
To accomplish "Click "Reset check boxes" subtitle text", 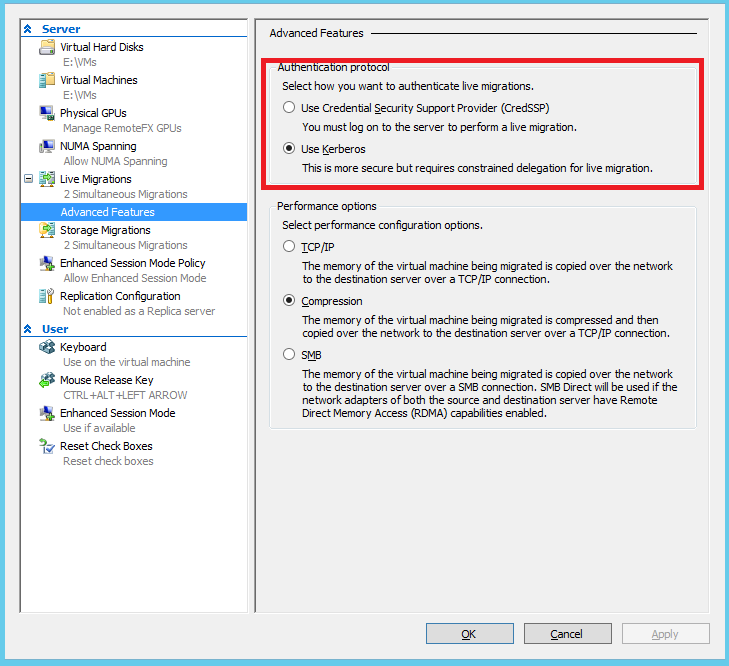I will 108,461.
